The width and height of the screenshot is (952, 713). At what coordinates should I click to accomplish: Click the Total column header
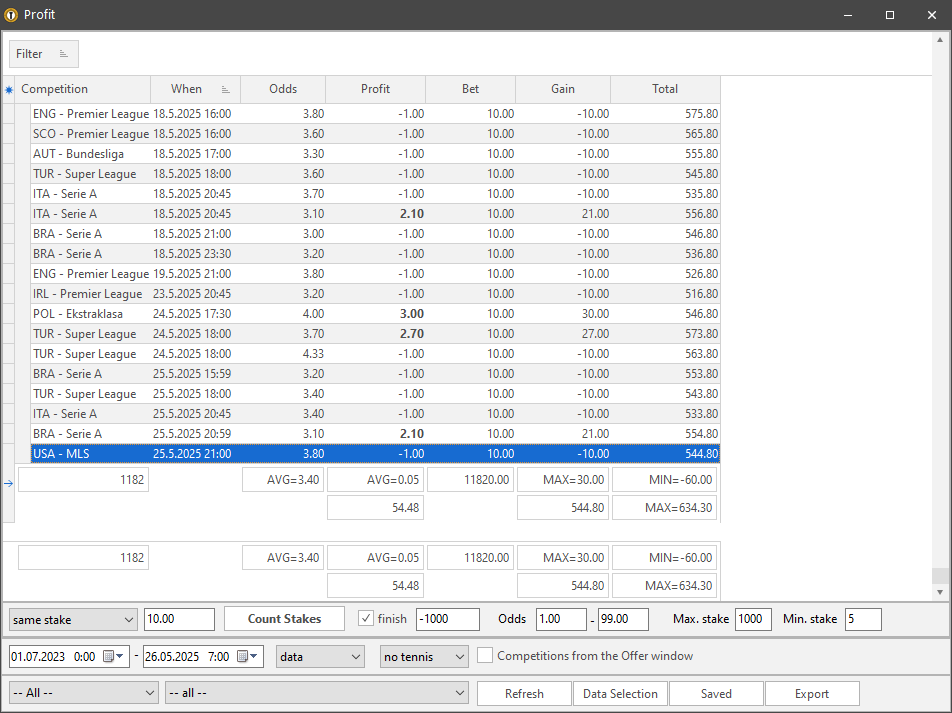point(665,89)
